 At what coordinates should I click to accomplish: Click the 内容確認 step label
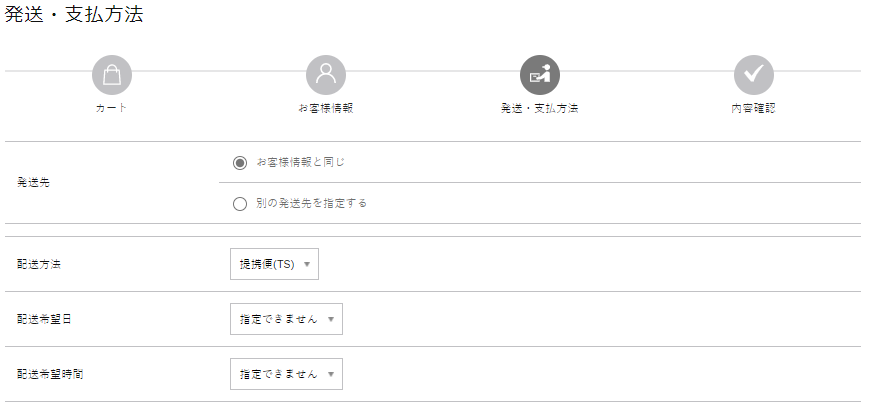753,108
